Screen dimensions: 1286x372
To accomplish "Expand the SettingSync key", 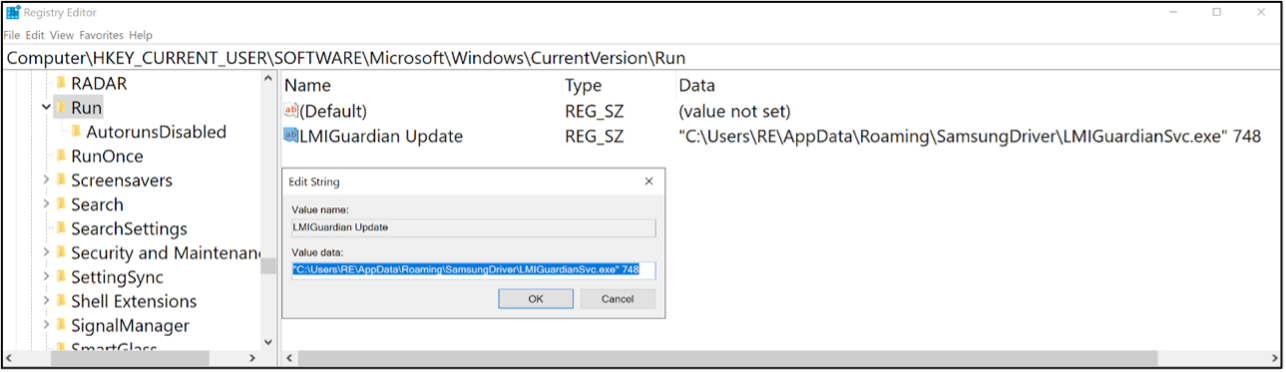I will click(x=46, y=277).
